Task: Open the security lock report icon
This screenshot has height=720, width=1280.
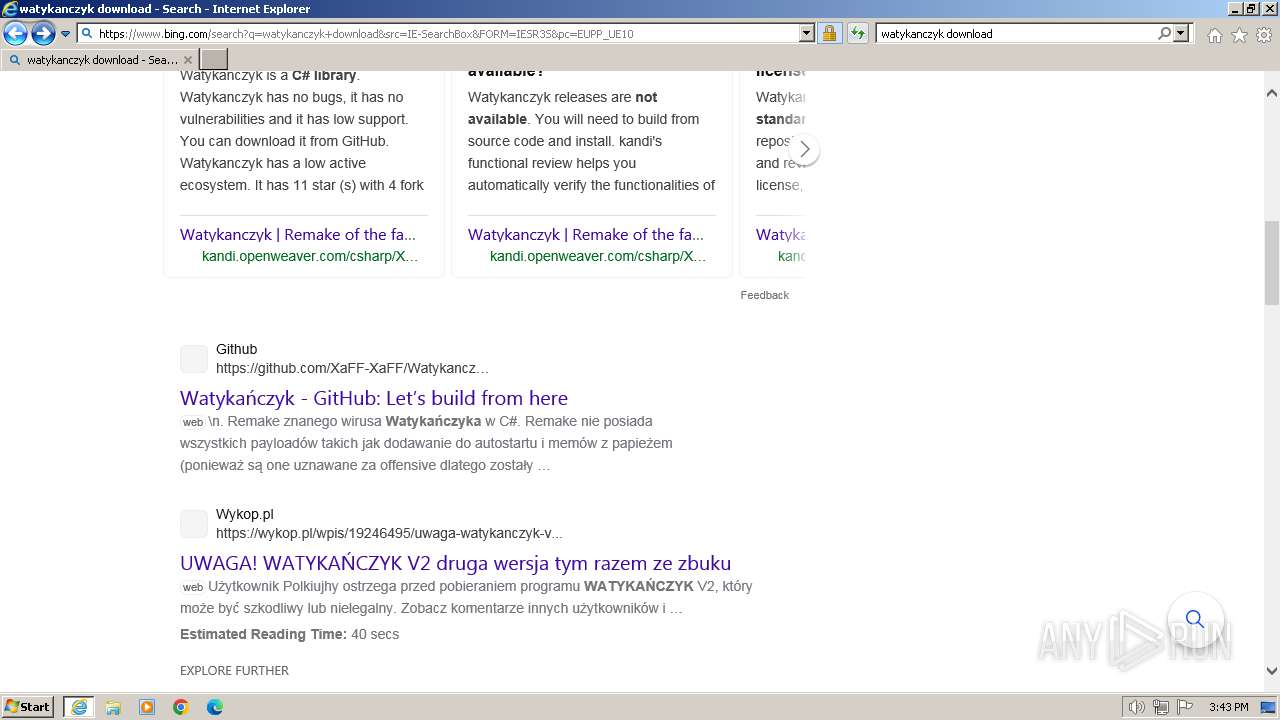Action: [829, 33]
